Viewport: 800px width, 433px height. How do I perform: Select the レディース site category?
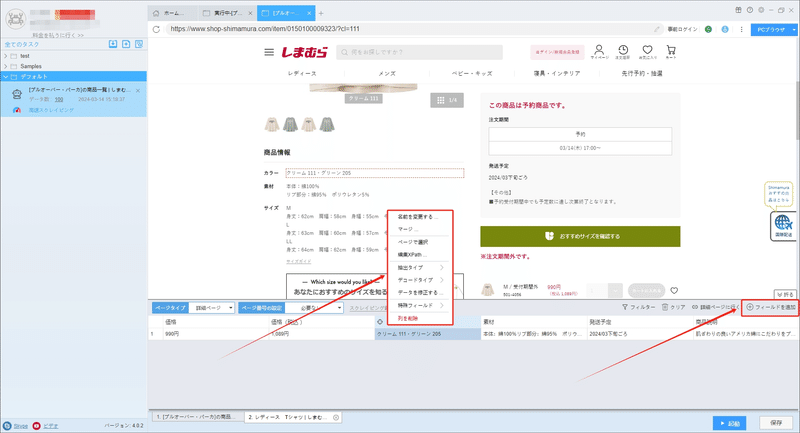[302, 73]
